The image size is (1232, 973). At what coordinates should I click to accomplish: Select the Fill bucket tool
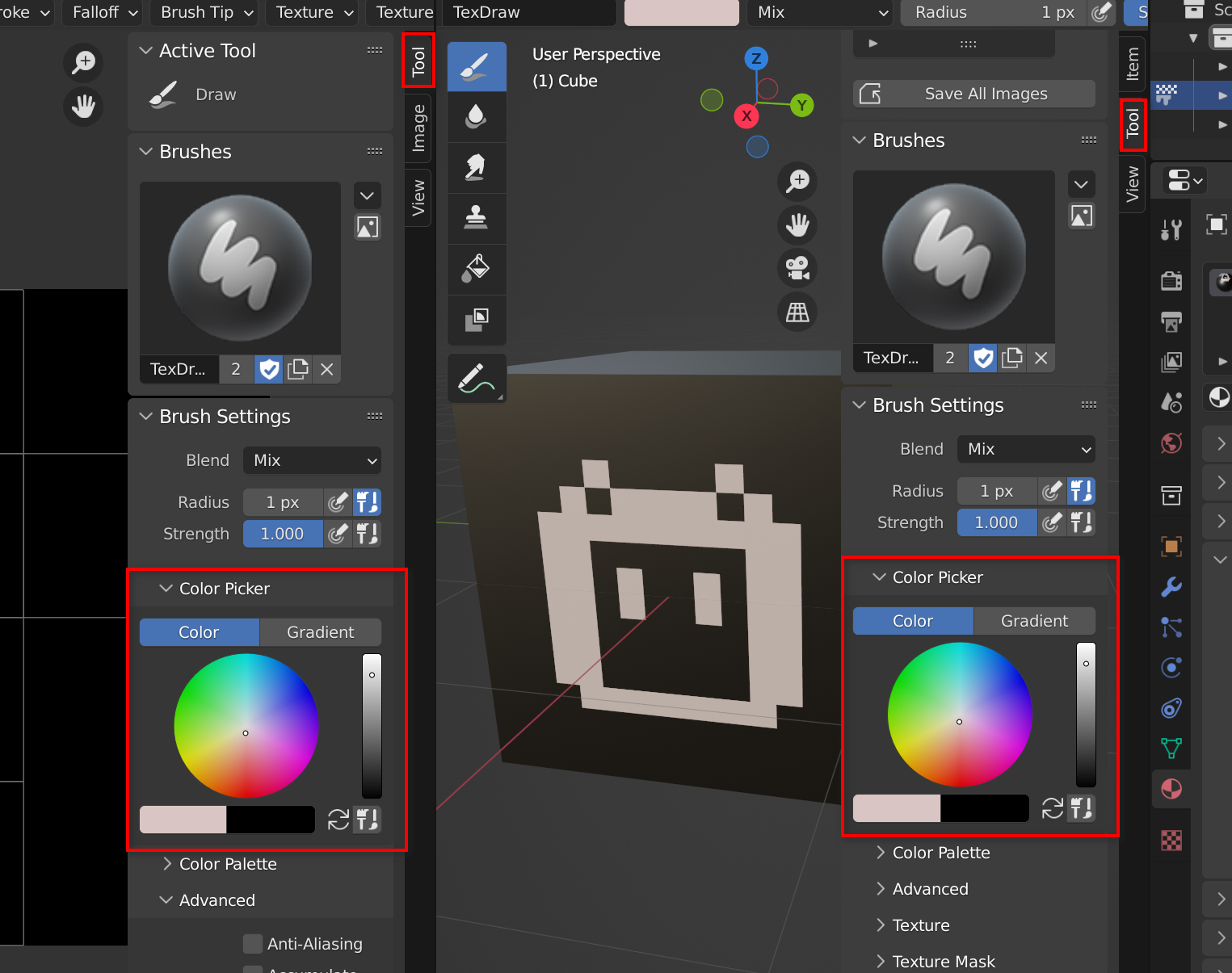coord(477,269)
